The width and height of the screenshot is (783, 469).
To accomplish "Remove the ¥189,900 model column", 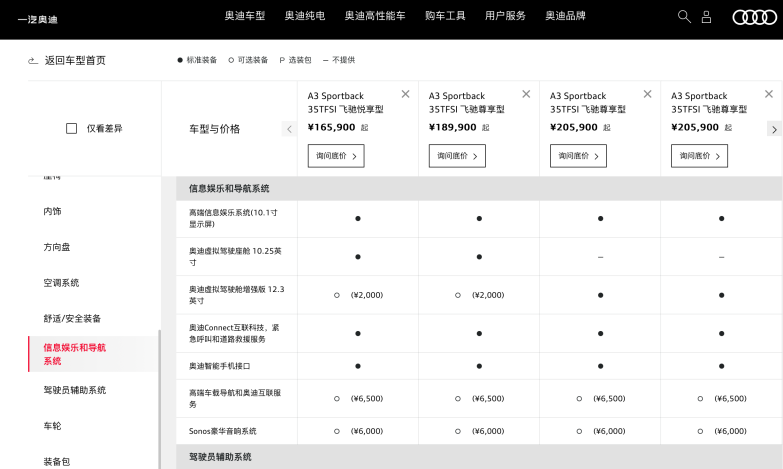I will (526, 94).
